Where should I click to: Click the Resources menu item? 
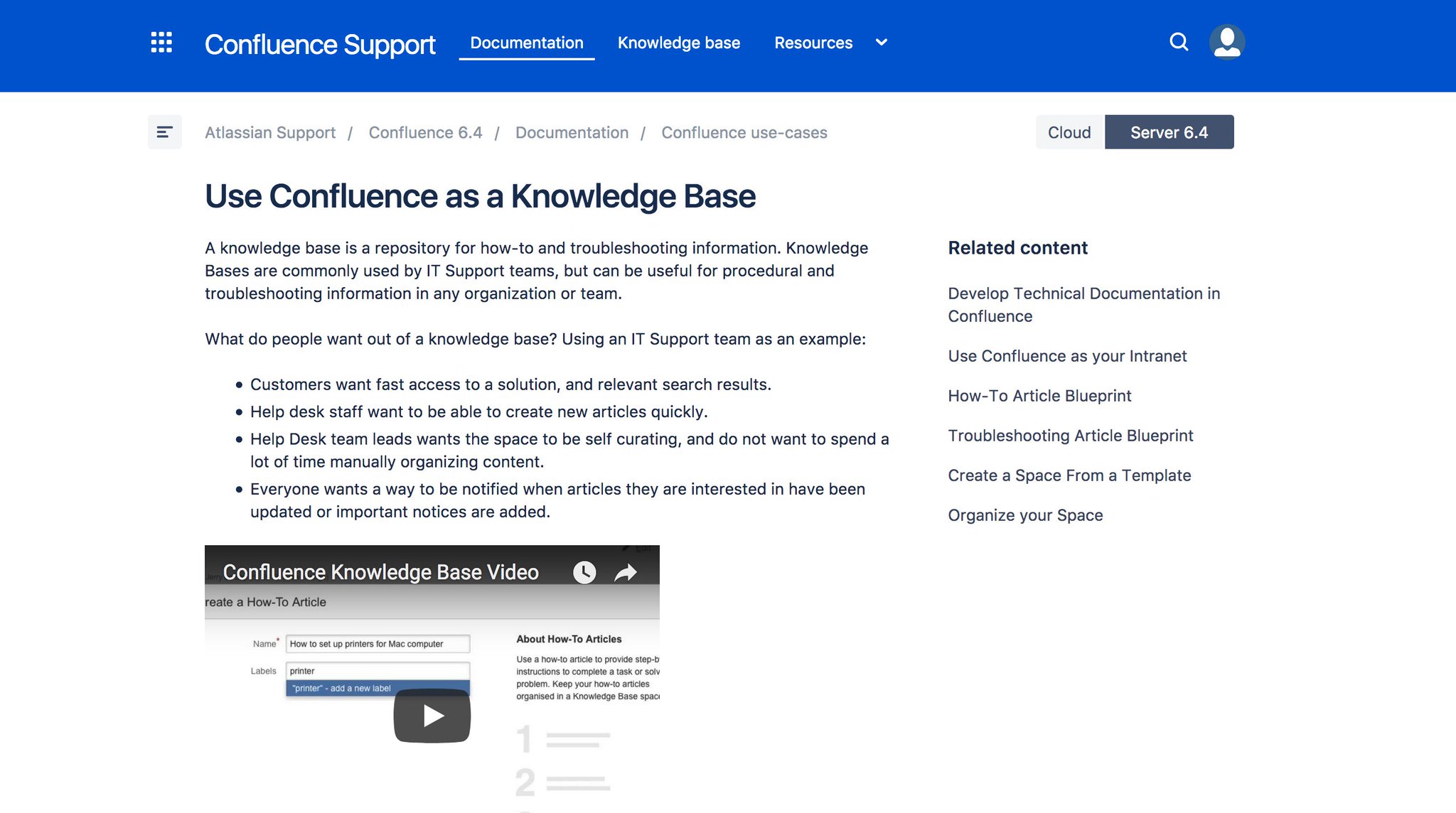813,43
